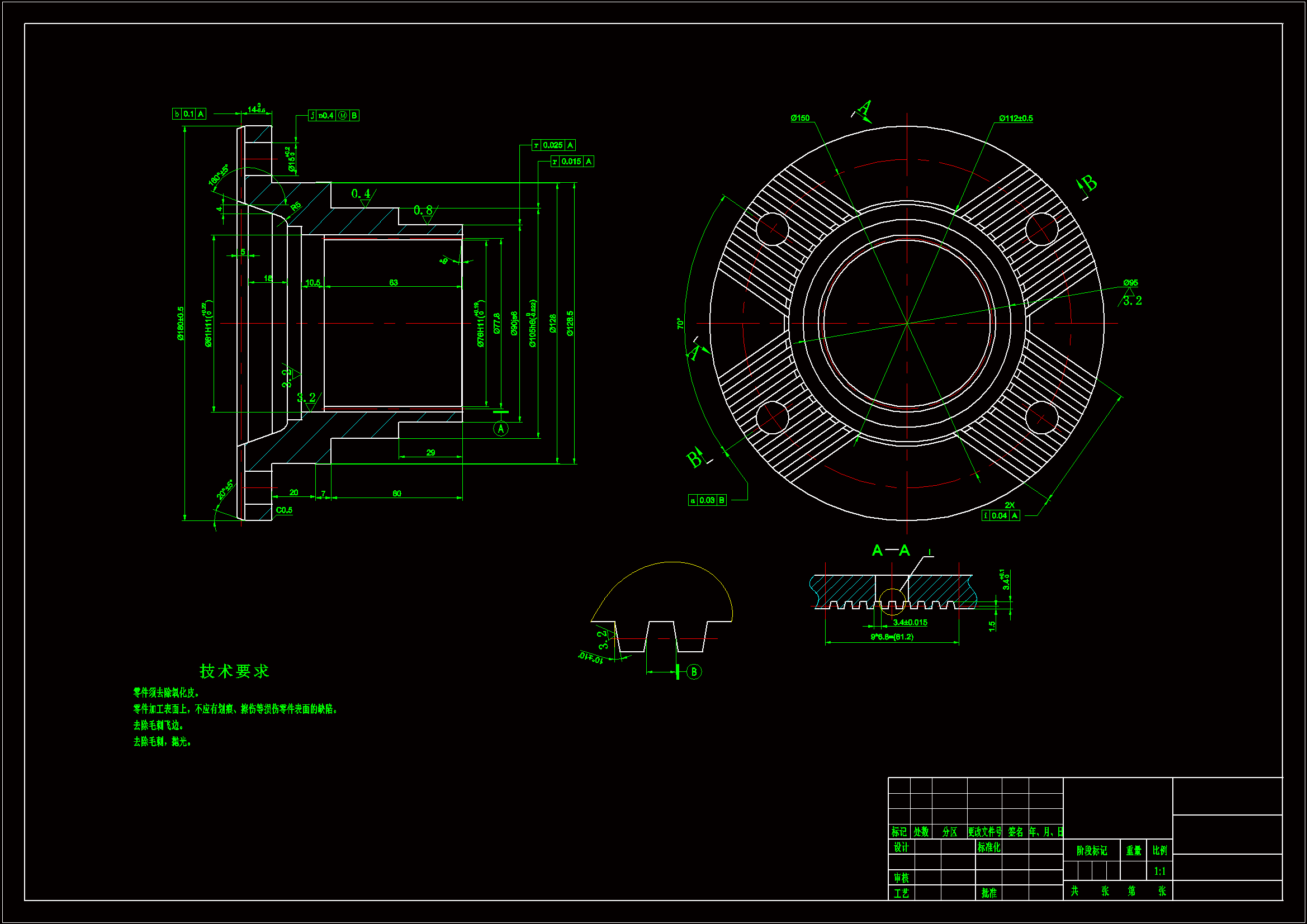The height and width of the screenshot is (924, 1307).
Task: Click the datum B circle under the tooth detail
Action: coord(693,672)
